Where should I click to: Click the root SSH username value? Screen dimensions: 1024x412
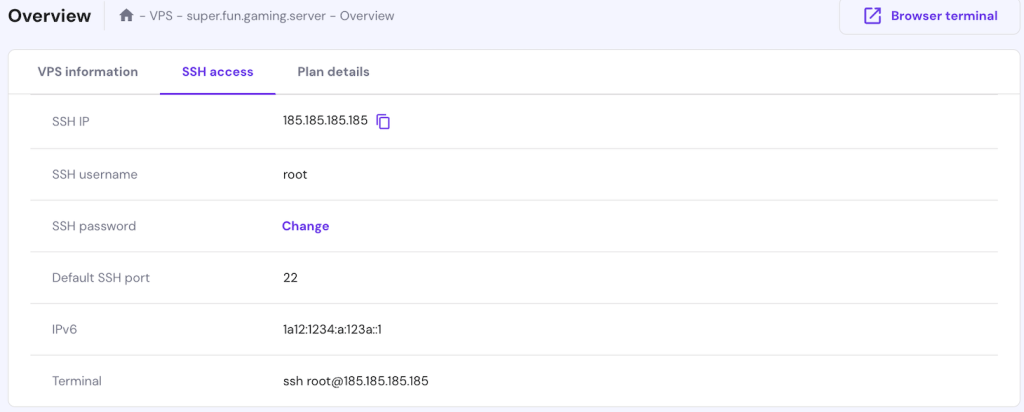coord(295,174)
